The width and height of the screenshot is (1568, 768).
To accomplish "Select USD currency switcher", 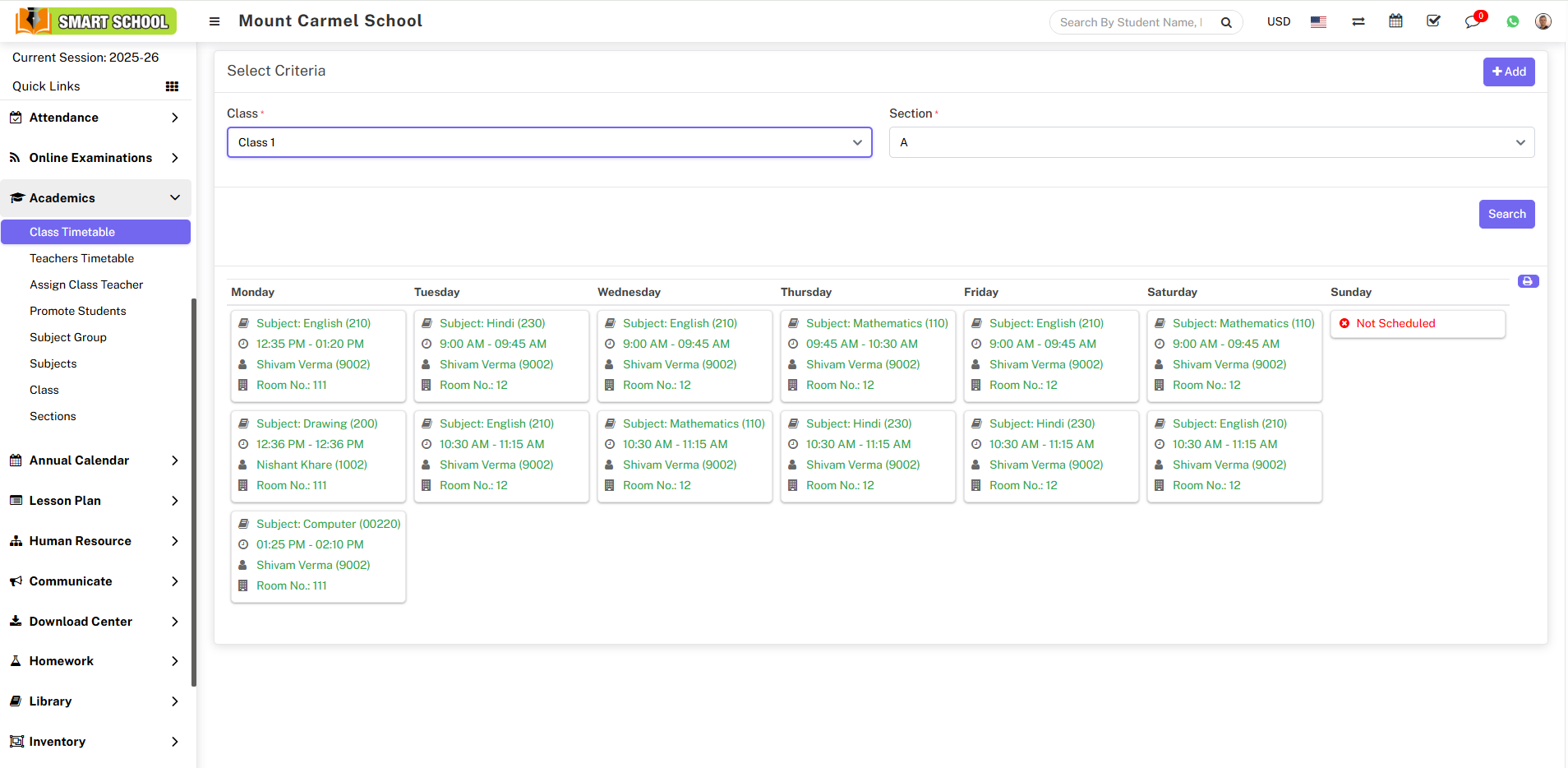I will [1278, 22].
